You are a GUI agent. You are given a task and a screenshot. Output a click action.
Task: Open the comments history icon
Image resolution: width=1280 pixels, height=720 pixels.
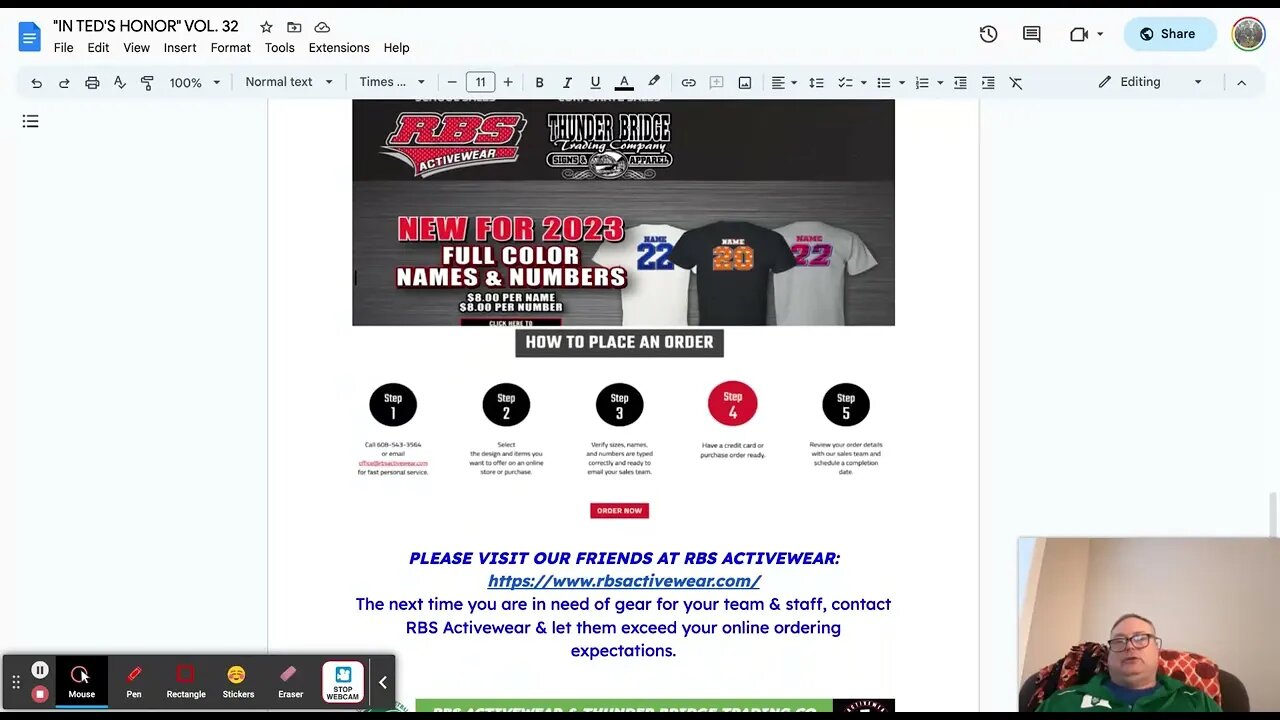point(1032,34)
